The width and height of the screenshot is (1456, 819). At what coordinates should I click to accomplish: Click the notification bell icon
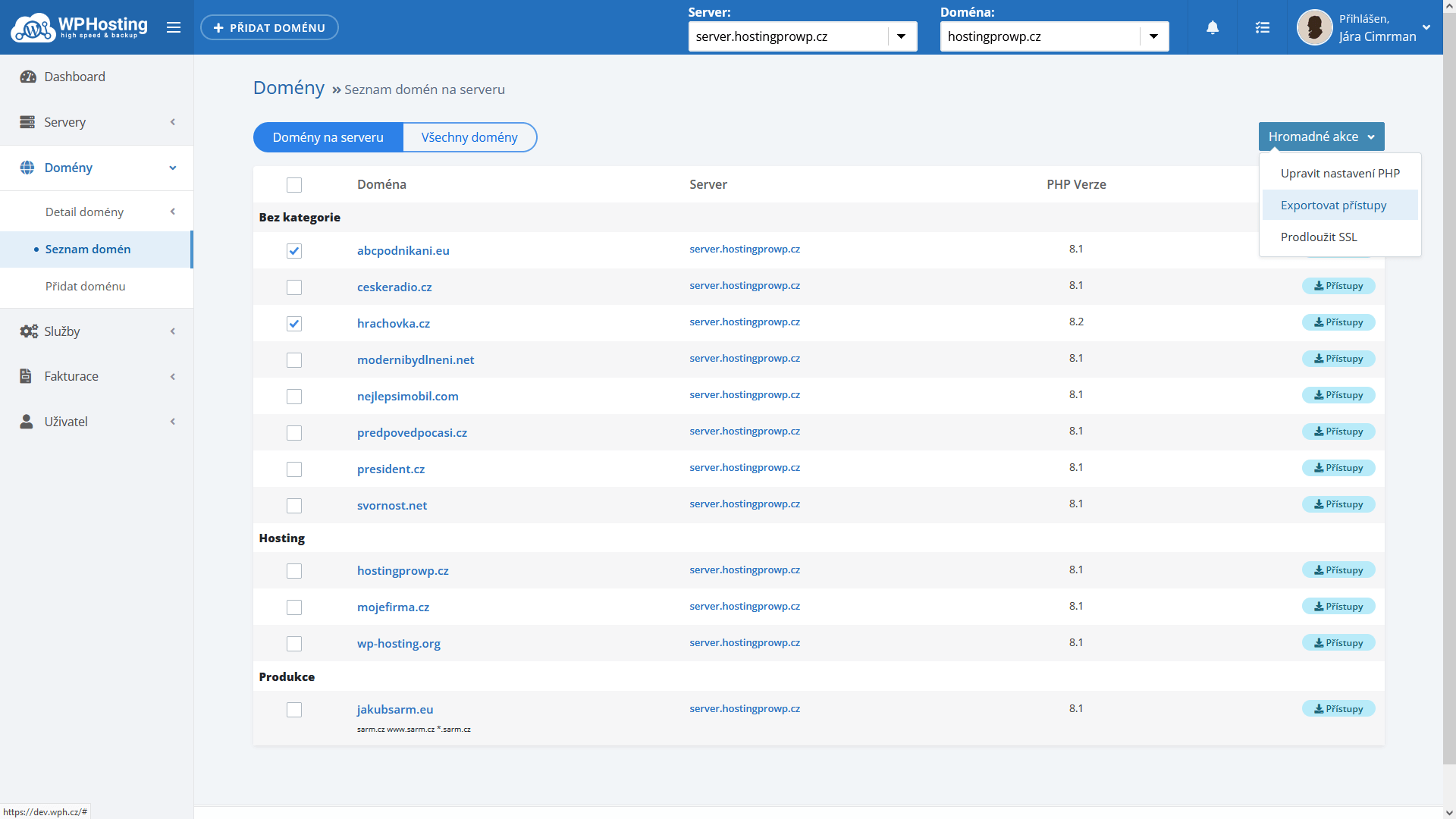1213,28
